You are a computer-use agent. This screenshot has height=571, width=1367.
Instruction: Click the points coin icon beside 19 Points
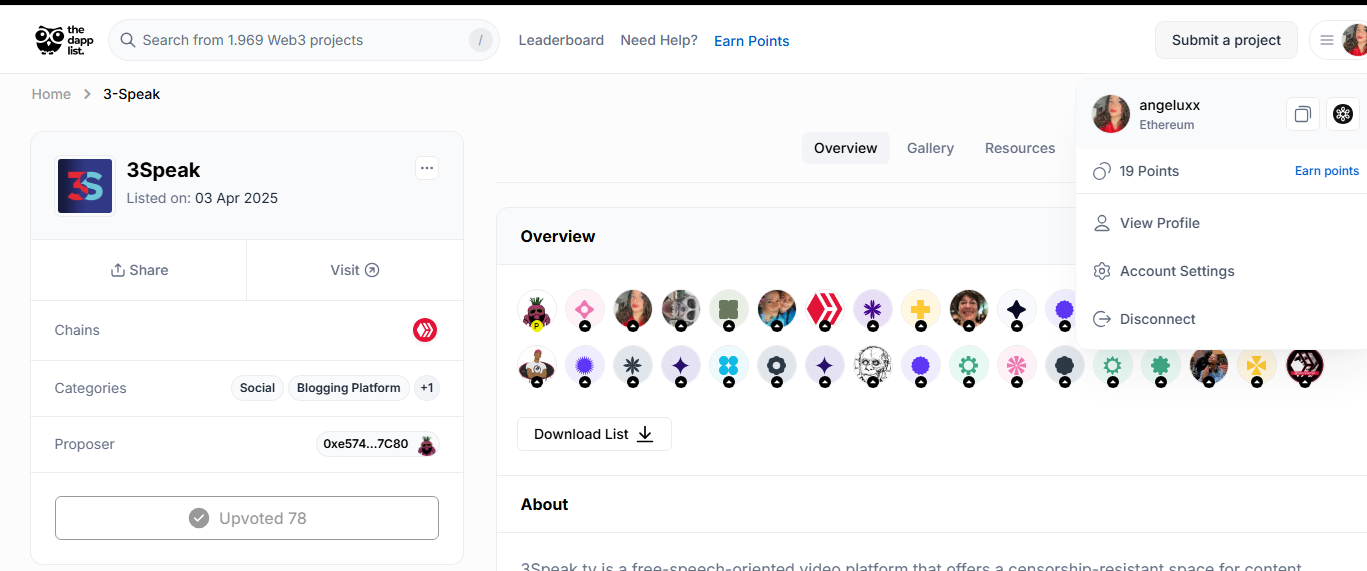tap(1102, 171)
